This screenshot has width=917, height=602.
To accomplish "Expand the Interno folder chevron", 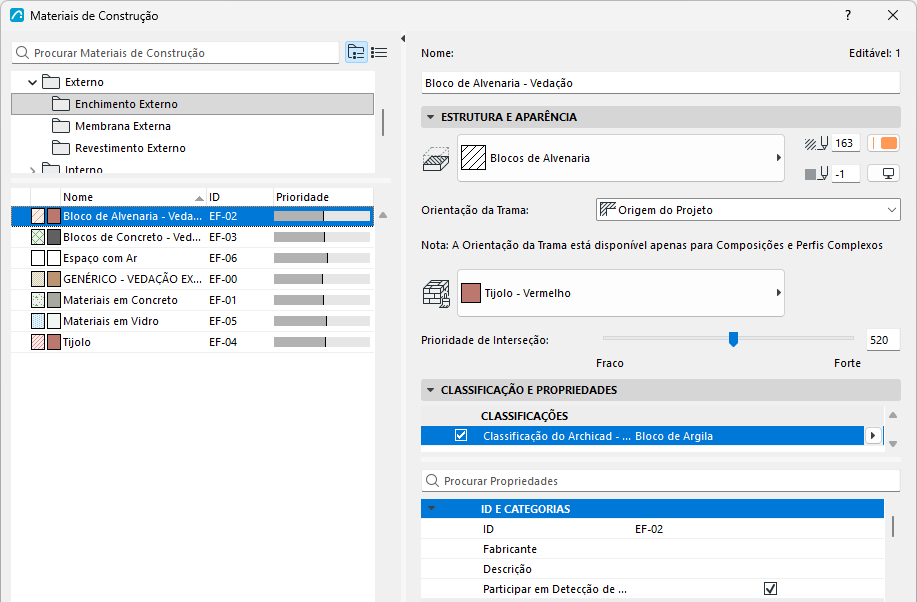I will [x=33, y=170].
